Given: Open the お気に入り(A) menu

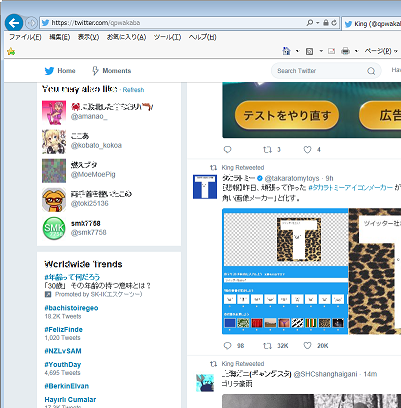Looking at the screenshot, I should pyautogui.click(x=126, y=37).
